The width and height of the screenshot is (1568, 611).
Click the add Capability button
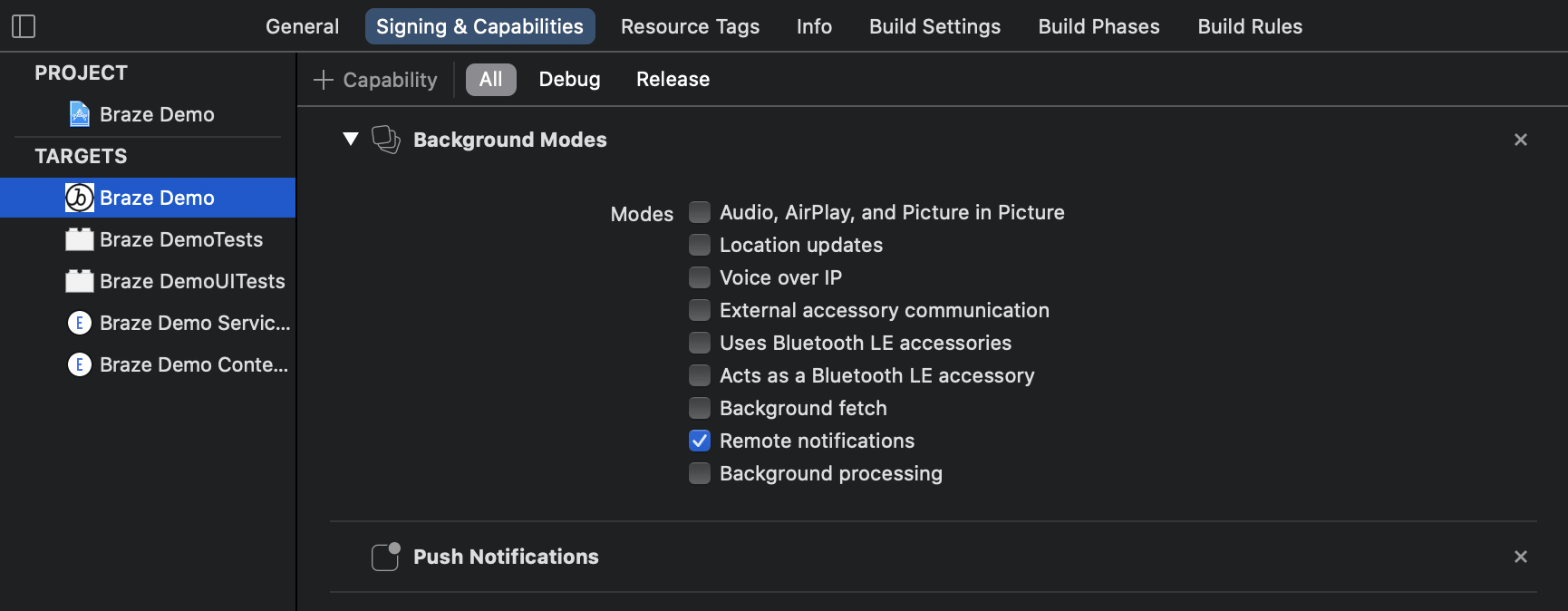(x=375, y=80)
